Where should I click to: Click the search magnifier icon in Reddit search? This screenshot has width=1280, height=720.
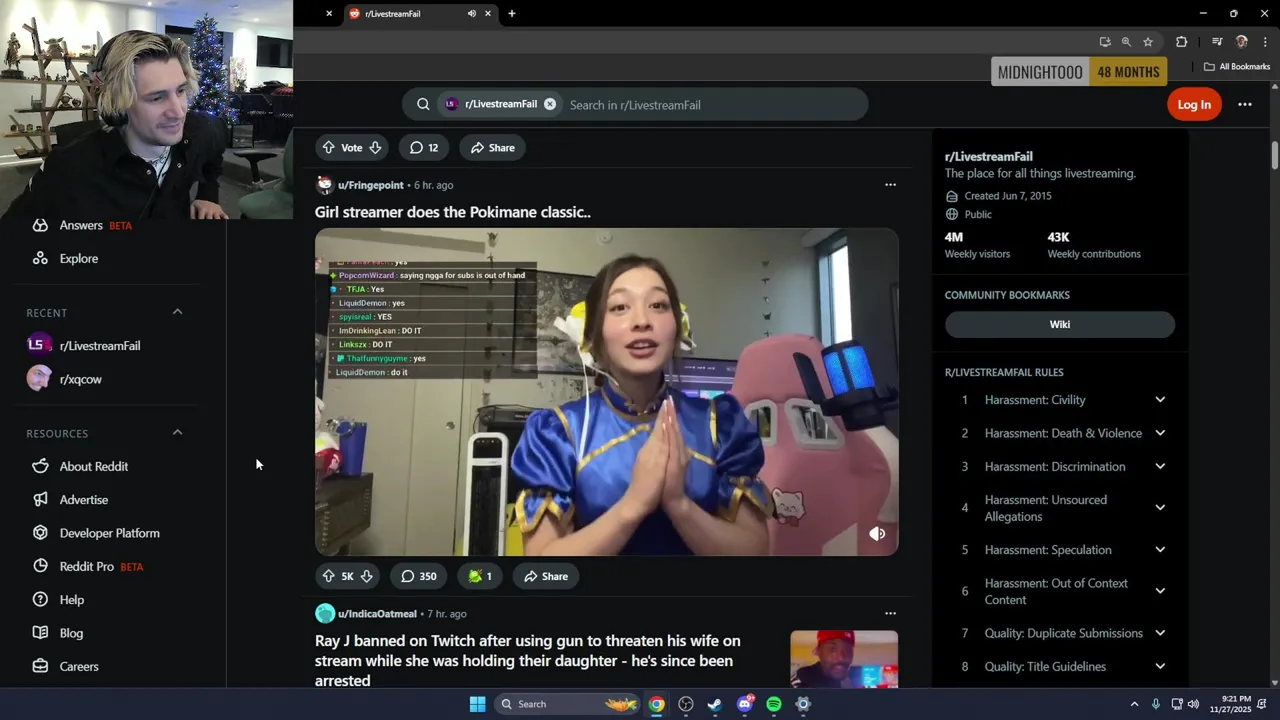(x=423, y=104)
